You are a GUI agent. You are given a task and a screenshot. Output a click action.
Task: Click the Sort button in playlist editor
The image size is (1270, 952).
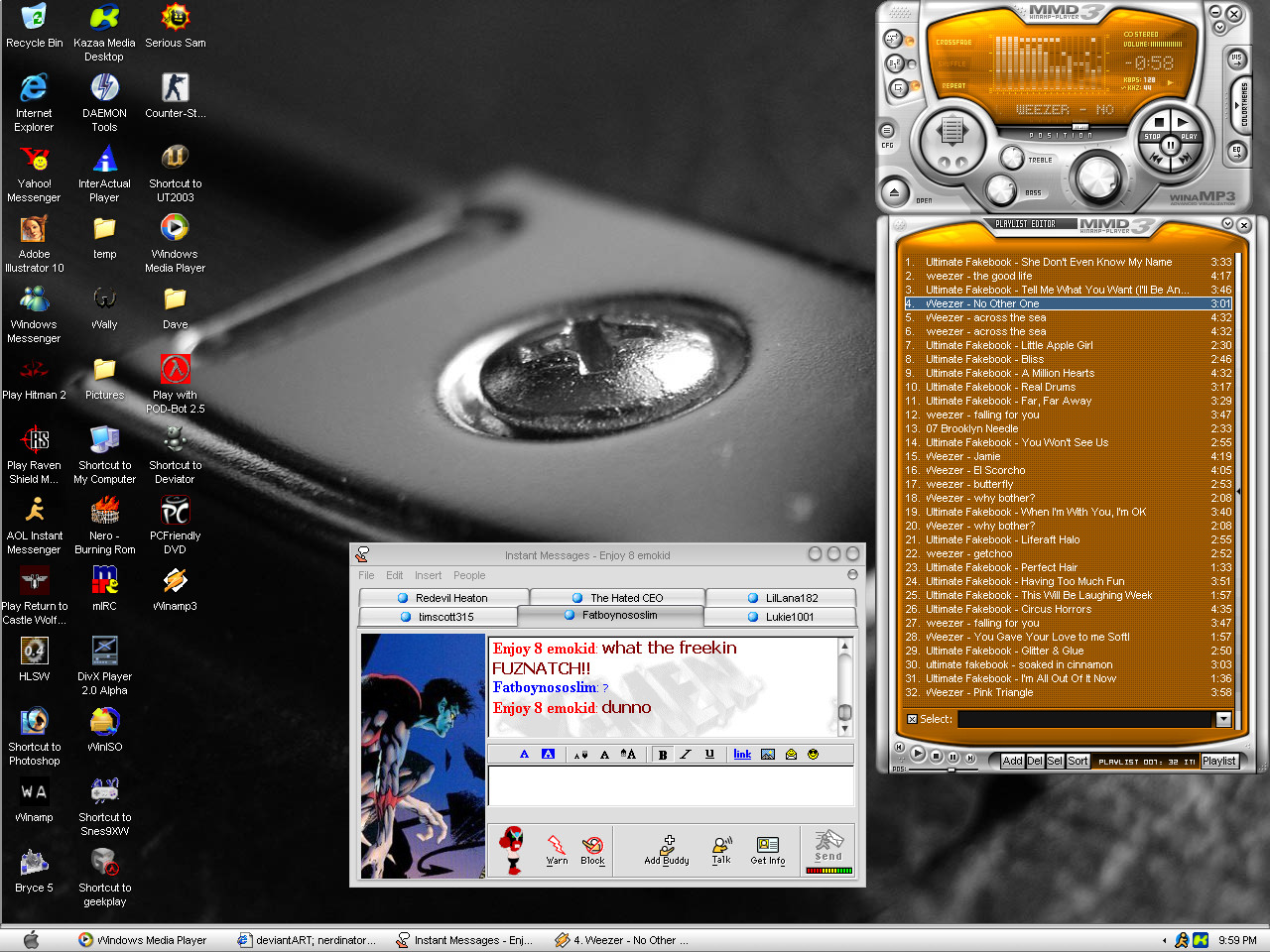(x=1078, y=762)
